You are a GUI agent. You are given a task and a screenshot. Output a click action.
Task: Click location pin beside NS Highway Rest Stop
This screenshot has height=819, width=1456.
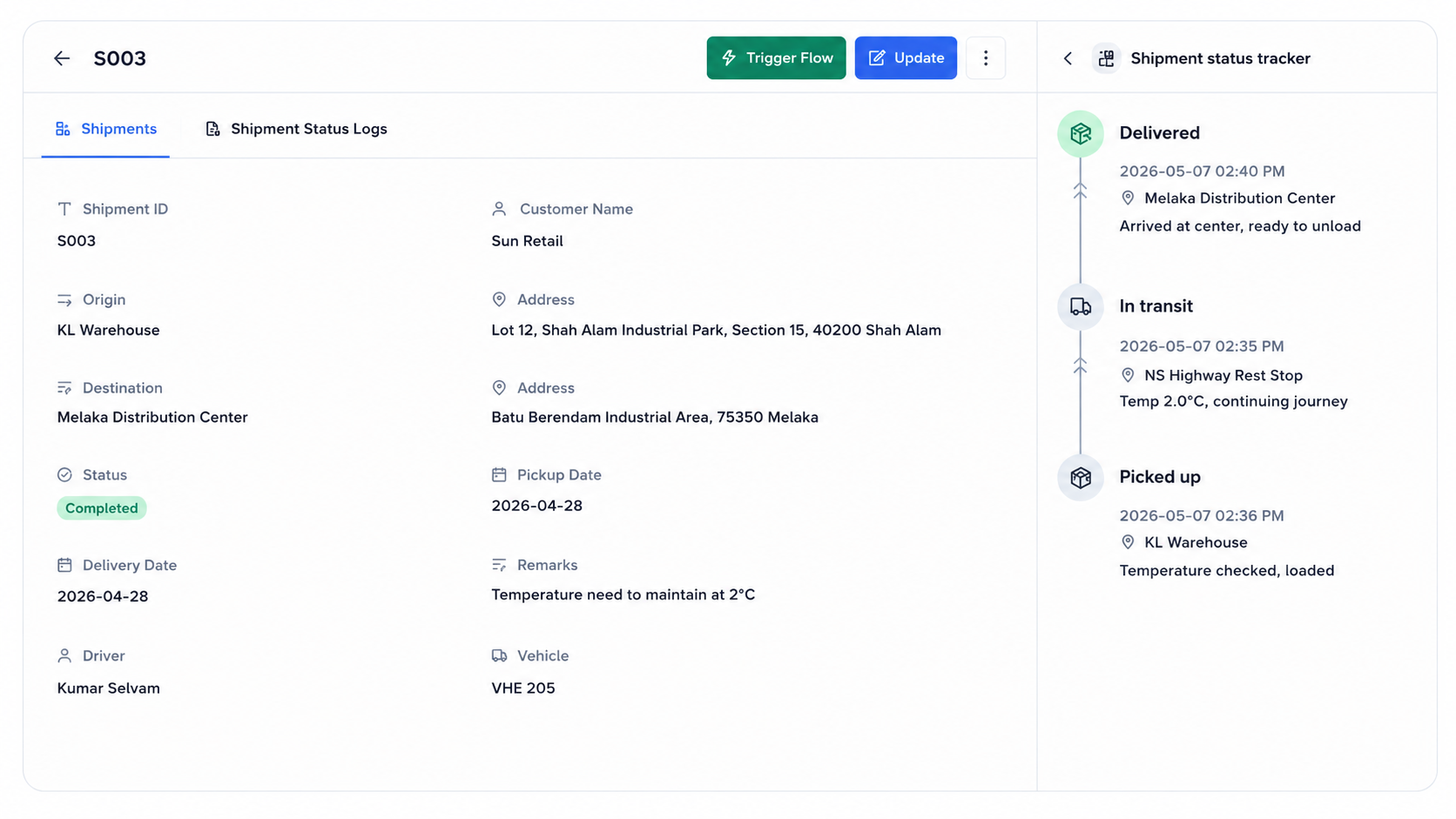pos(1128,375)
